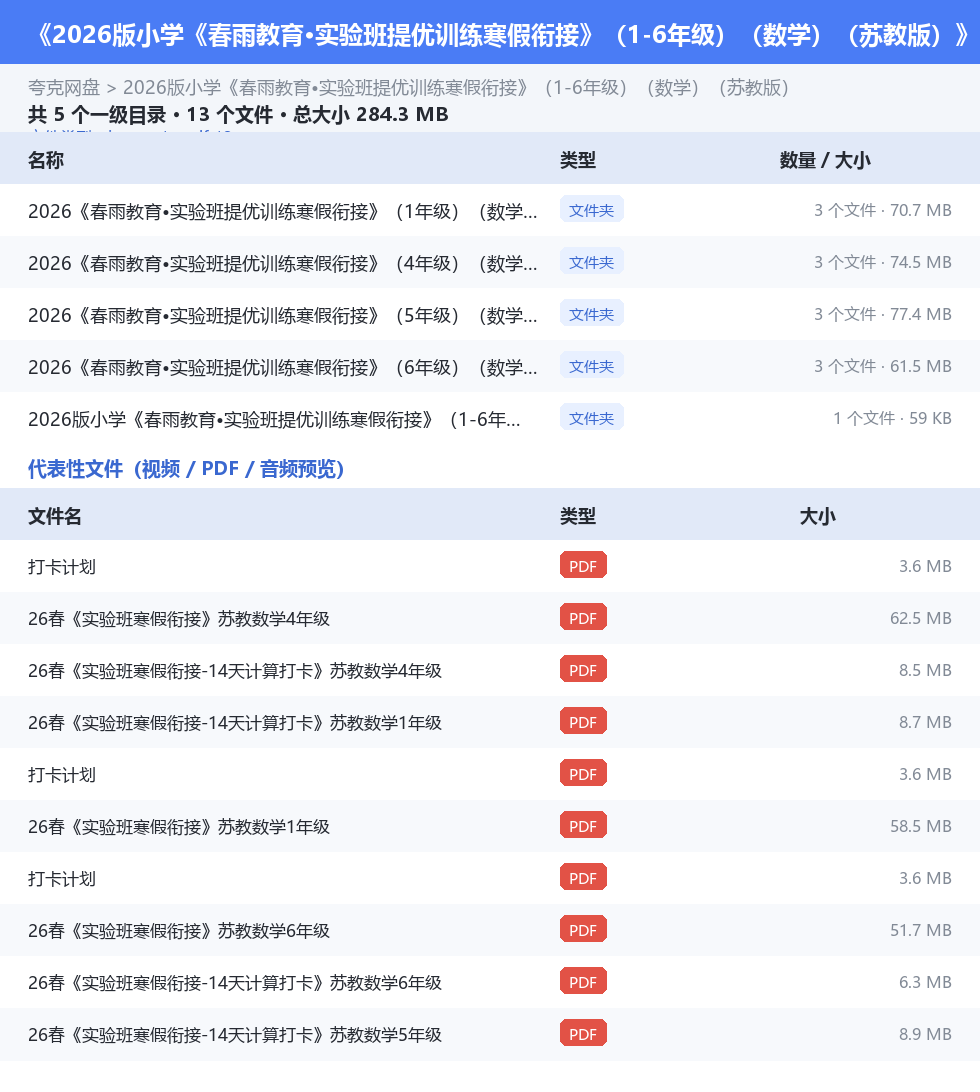Open the breadcrumb path 2026版小学《春雨教育•实验班提优训练寒假衔接》
This screenshot has height=1092, width=980.
click(456, 88)
